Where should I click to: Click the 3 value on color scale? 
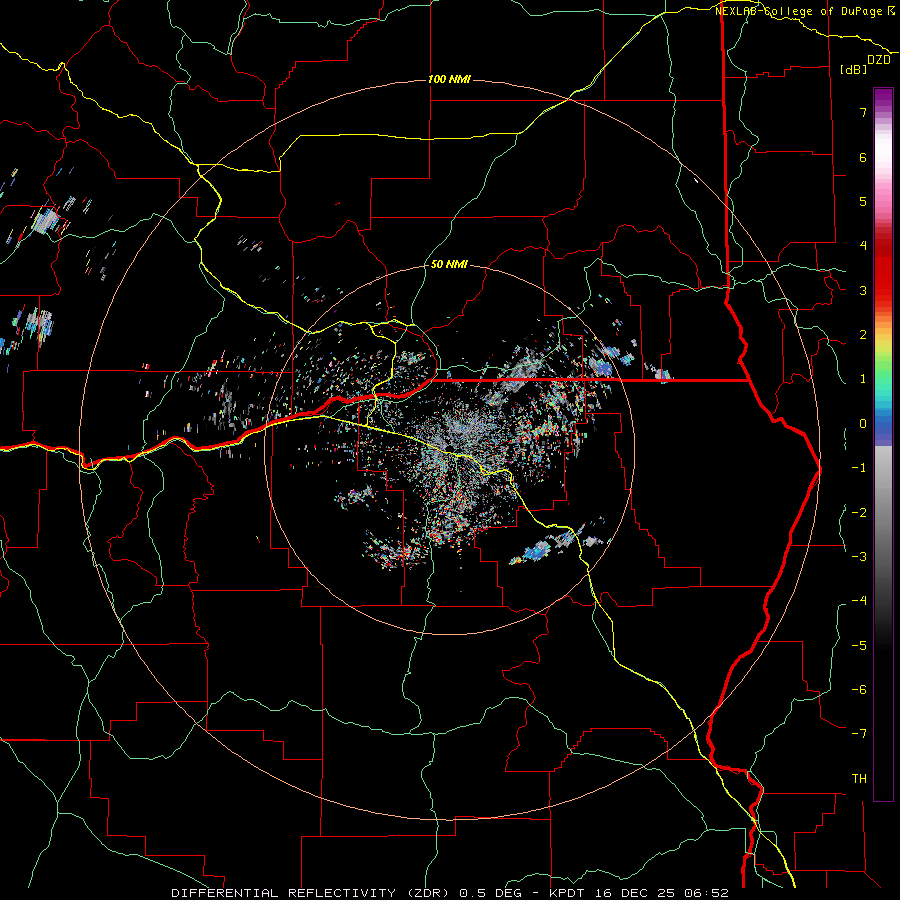click(x=863, y=290)
